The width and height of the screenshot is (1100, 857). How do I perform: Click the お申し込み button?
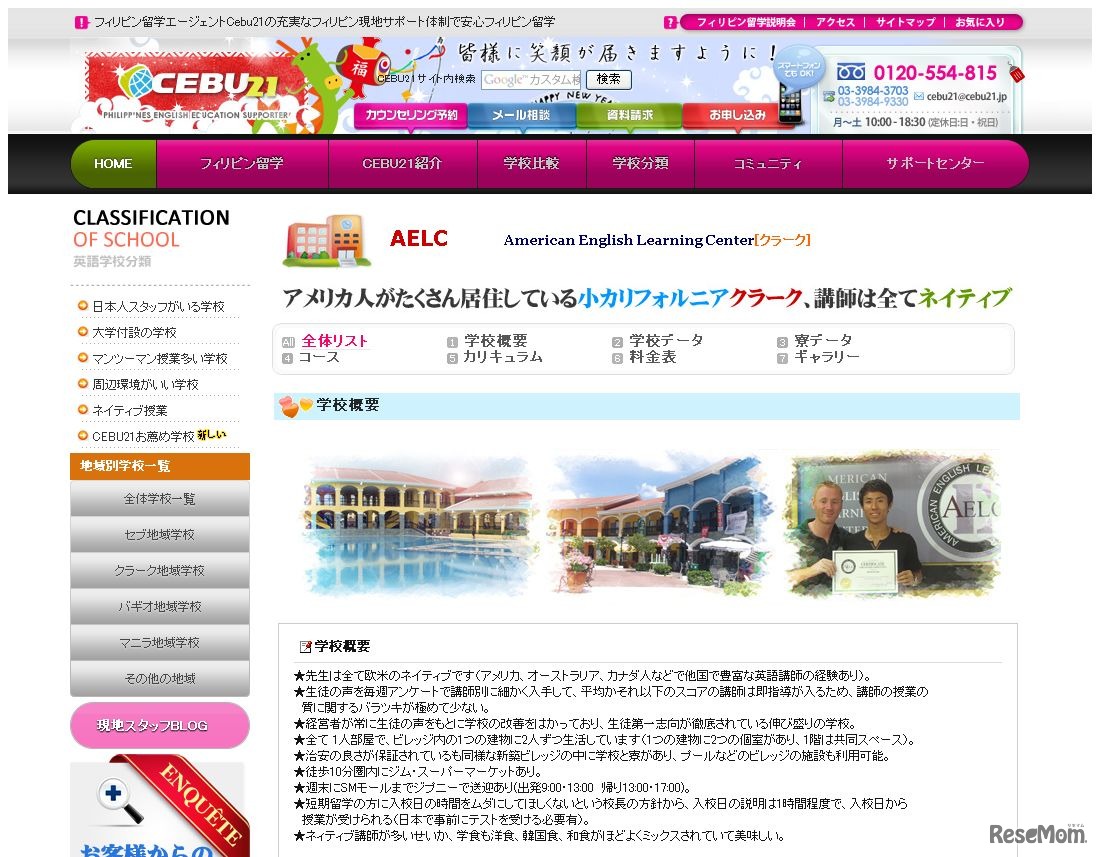tap(737, 115)
